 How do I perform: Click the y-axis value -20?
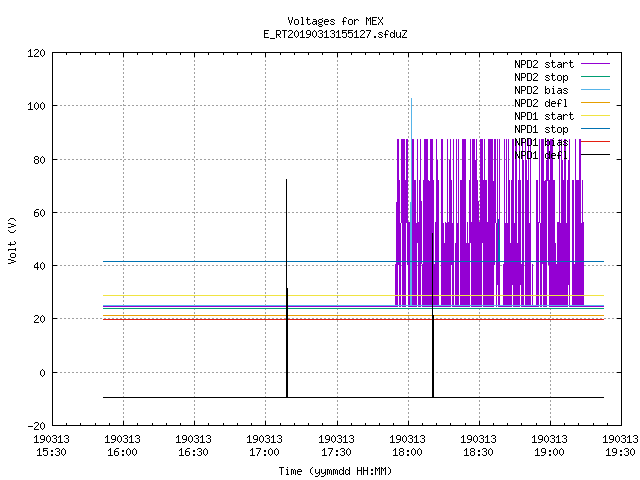point(36,426)
